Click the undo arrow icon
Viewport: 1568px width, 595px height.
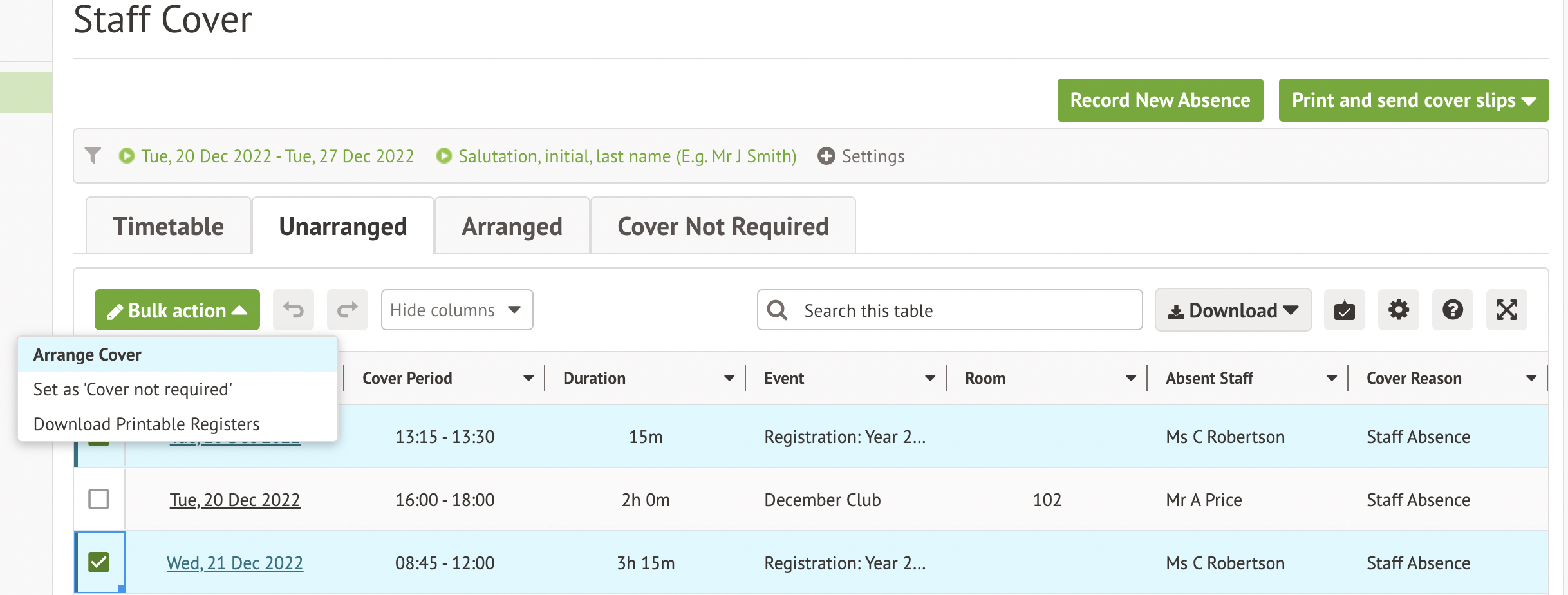tap(294, 310)
